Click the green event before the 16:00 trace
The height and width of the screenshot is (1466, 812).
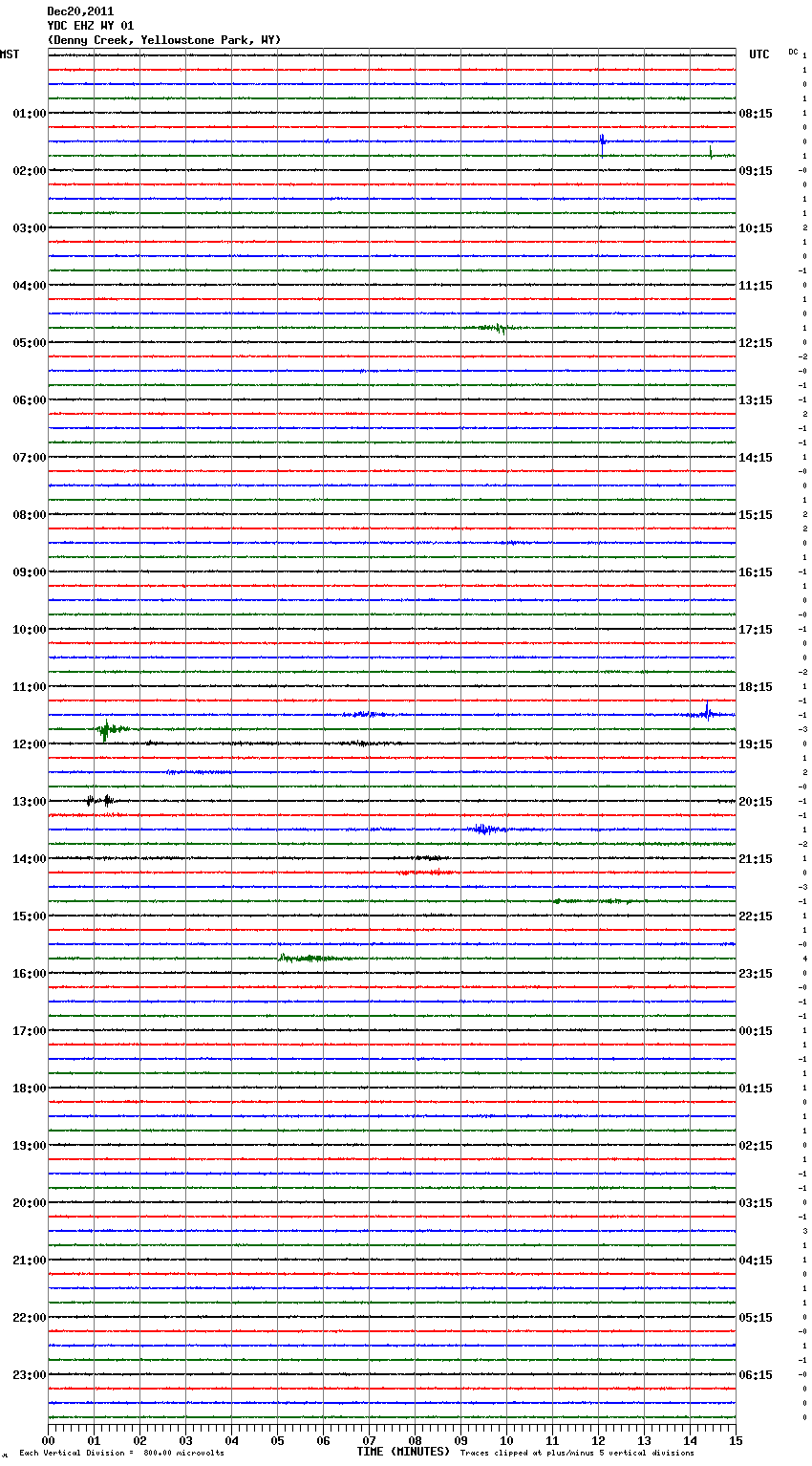tap(306, 958)
